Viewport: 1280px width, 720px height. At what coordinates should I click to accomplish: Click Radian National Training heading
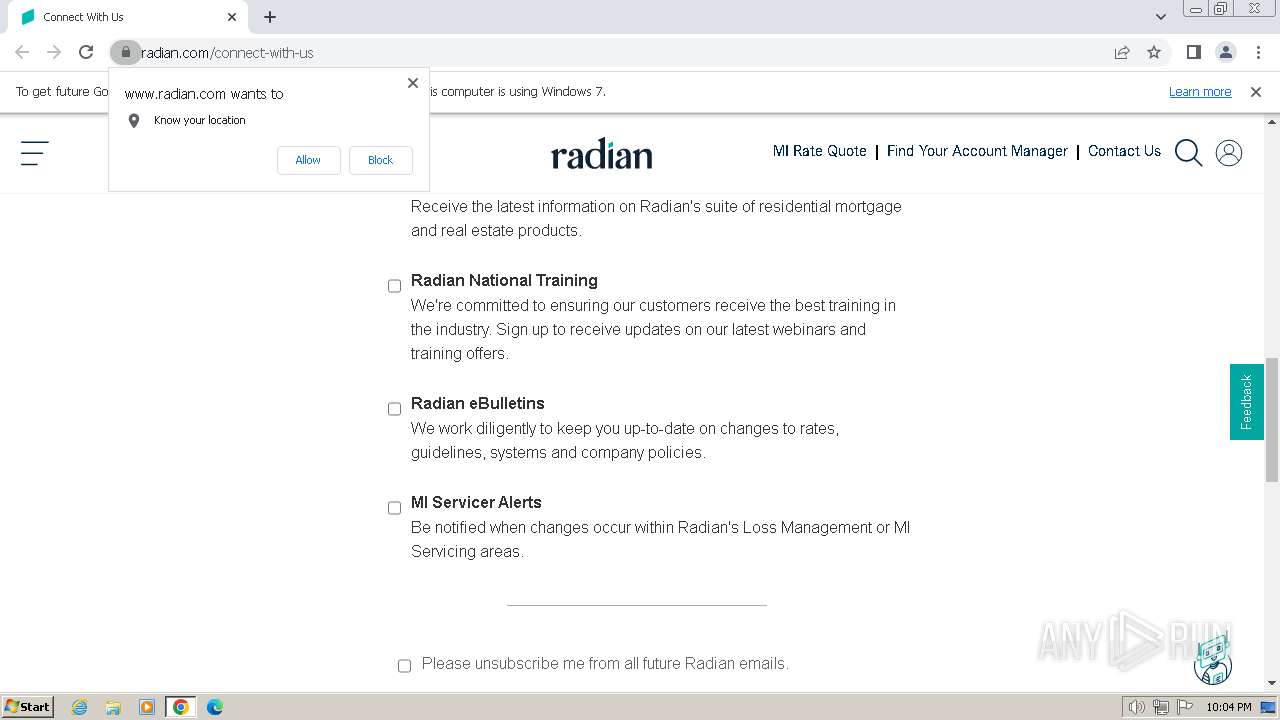click(x=504, y=281)
